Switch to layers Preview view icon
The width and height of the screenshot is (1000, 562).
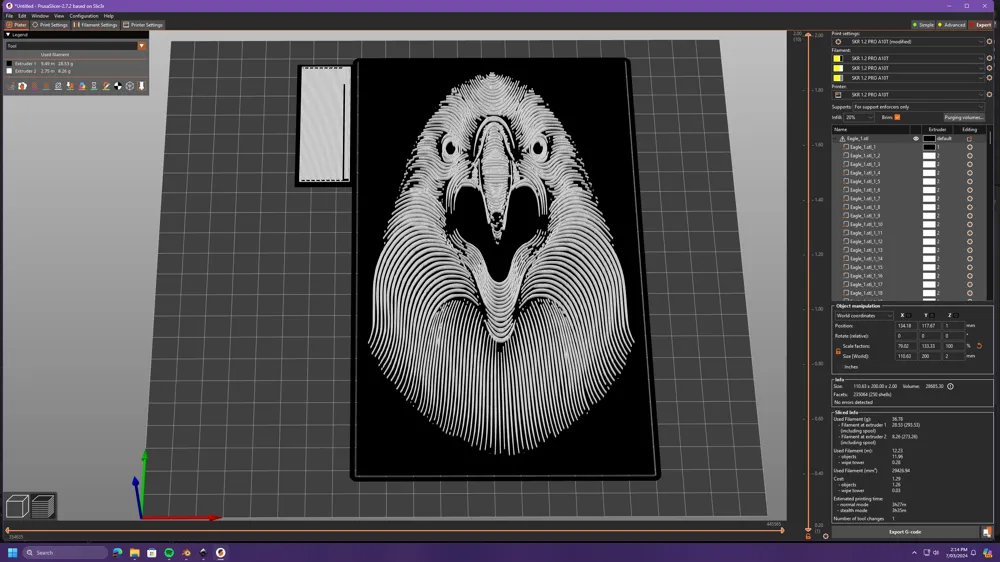[x=43, y=507]
